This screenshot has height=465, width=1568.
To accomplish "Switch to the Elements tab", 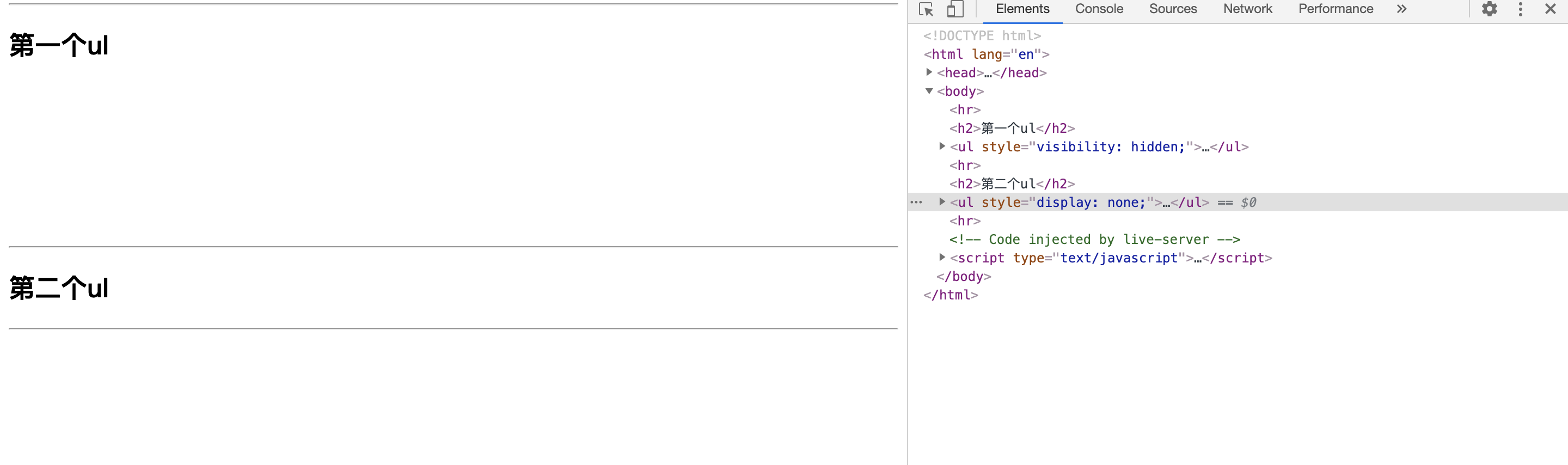I will 1022,9.
